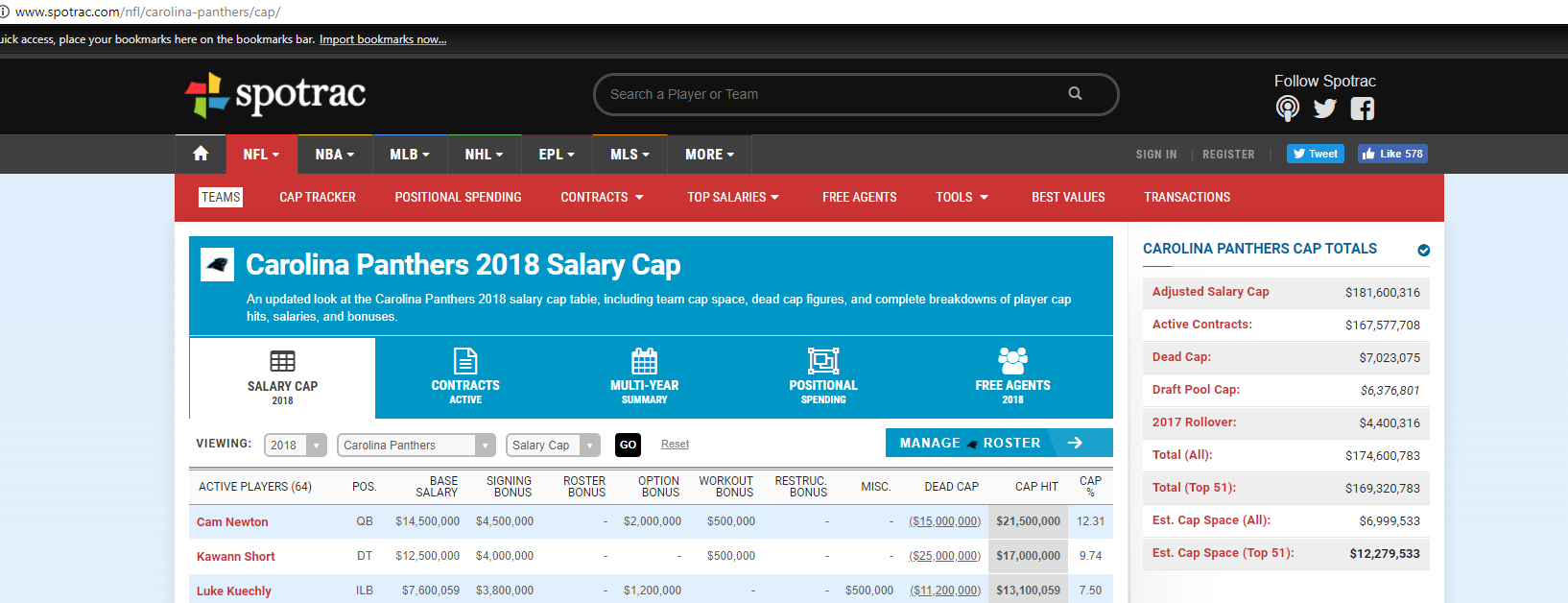
Task: Open Free Agents 2018 people icon
Action: 1012,361
